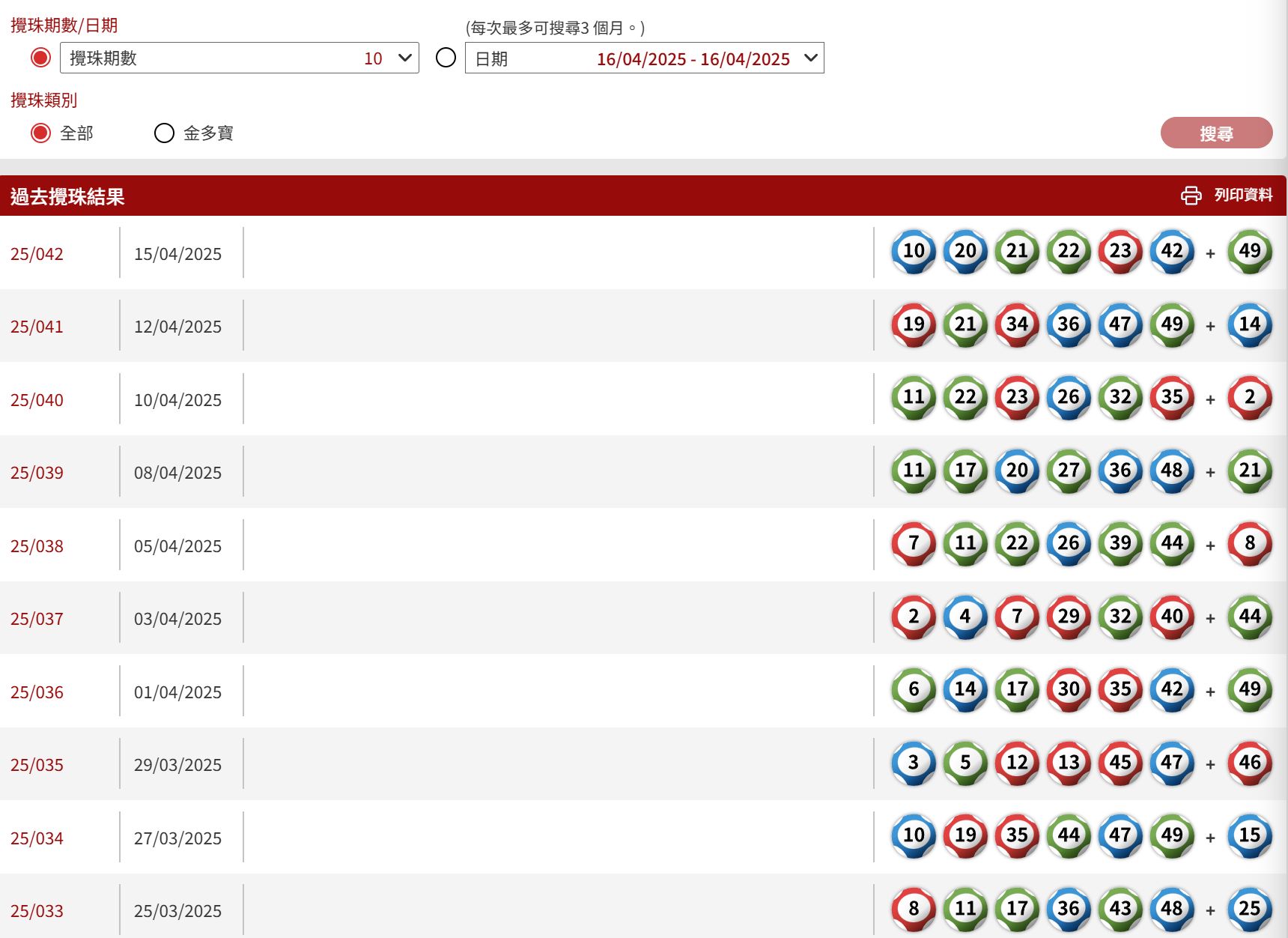Screen dimensions: 1288x938
Task: Open draw number 25/034 details
Action: click(37, 838)
